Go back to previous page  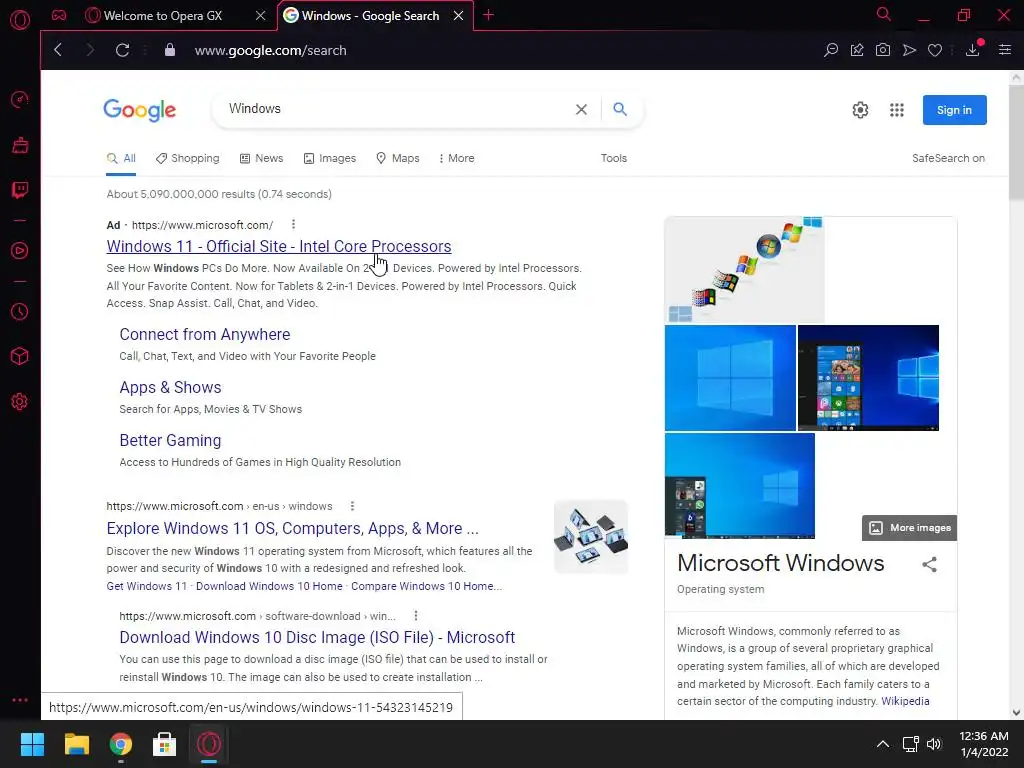click(x=57, y=50)
